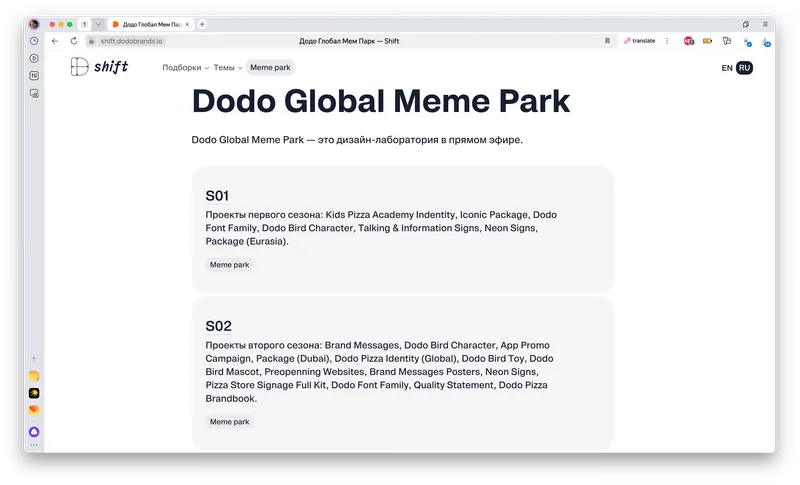Open the screenshot tool icon in sidebar

coord(34,93)
